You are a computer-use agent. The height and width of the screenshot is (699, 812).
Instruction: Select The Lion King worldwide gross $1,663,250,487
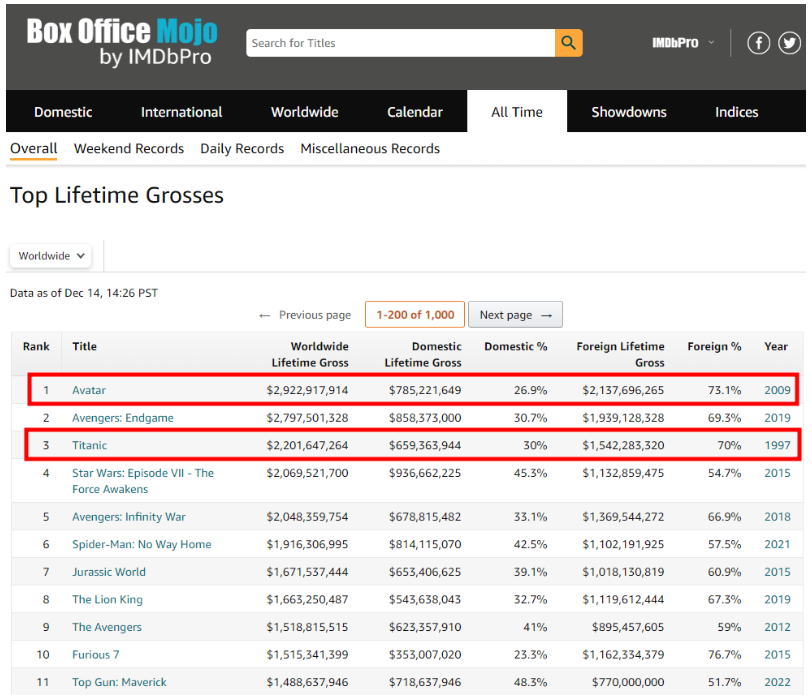coord(307,600)
